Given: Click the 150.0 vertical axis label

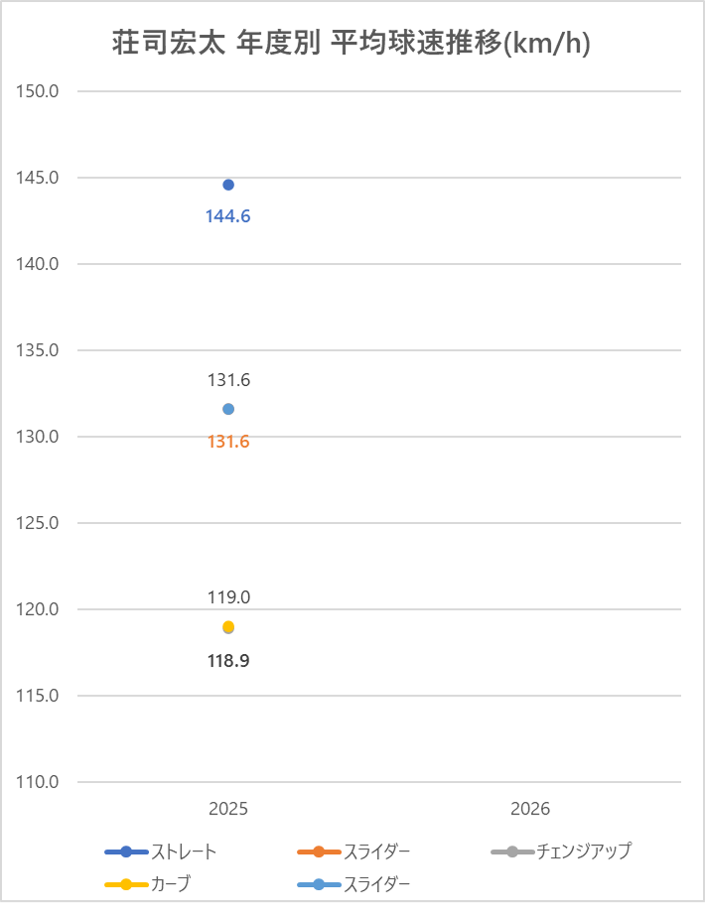Looking at the screenshot, I should (x=37, y=91).
